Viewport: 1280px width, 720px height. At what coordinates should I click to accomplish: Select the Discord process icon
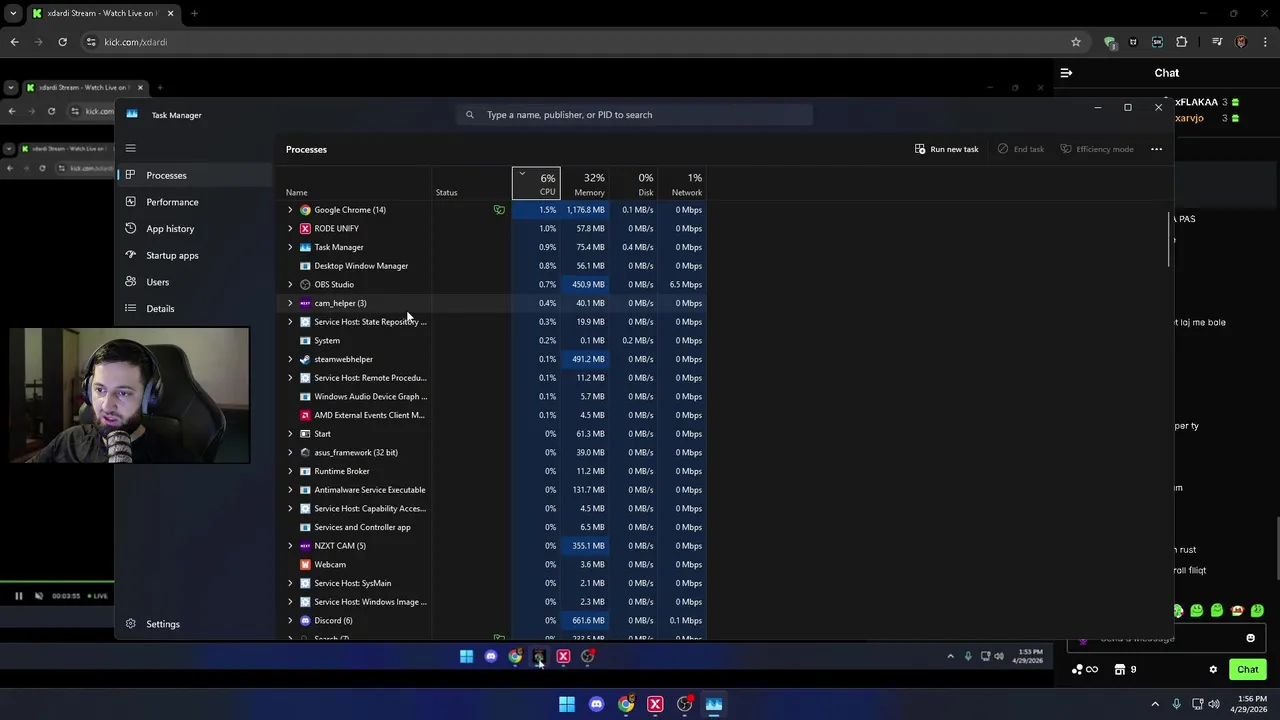point(305,620)
